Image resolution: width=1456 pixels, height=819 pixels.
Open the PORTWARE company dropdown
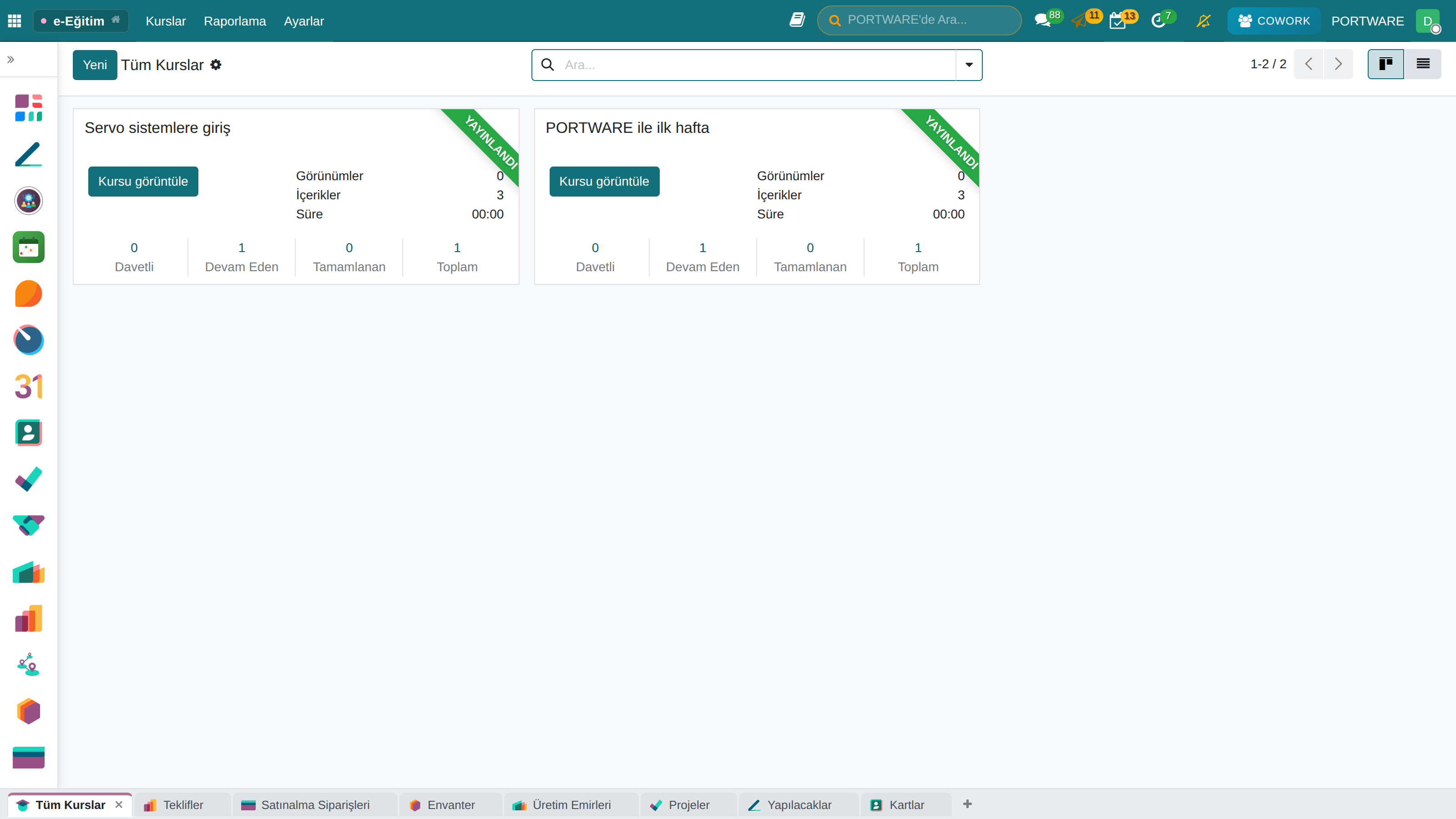click(1367, 21)
